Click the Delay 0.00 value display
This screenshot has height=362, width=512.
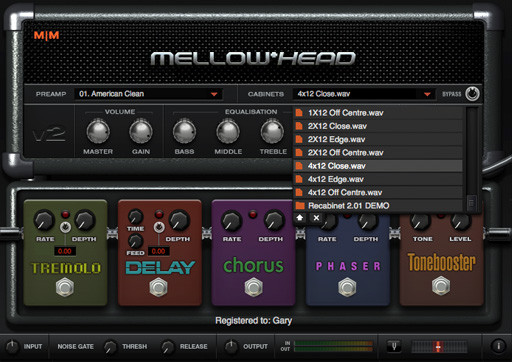coord(158,251)
